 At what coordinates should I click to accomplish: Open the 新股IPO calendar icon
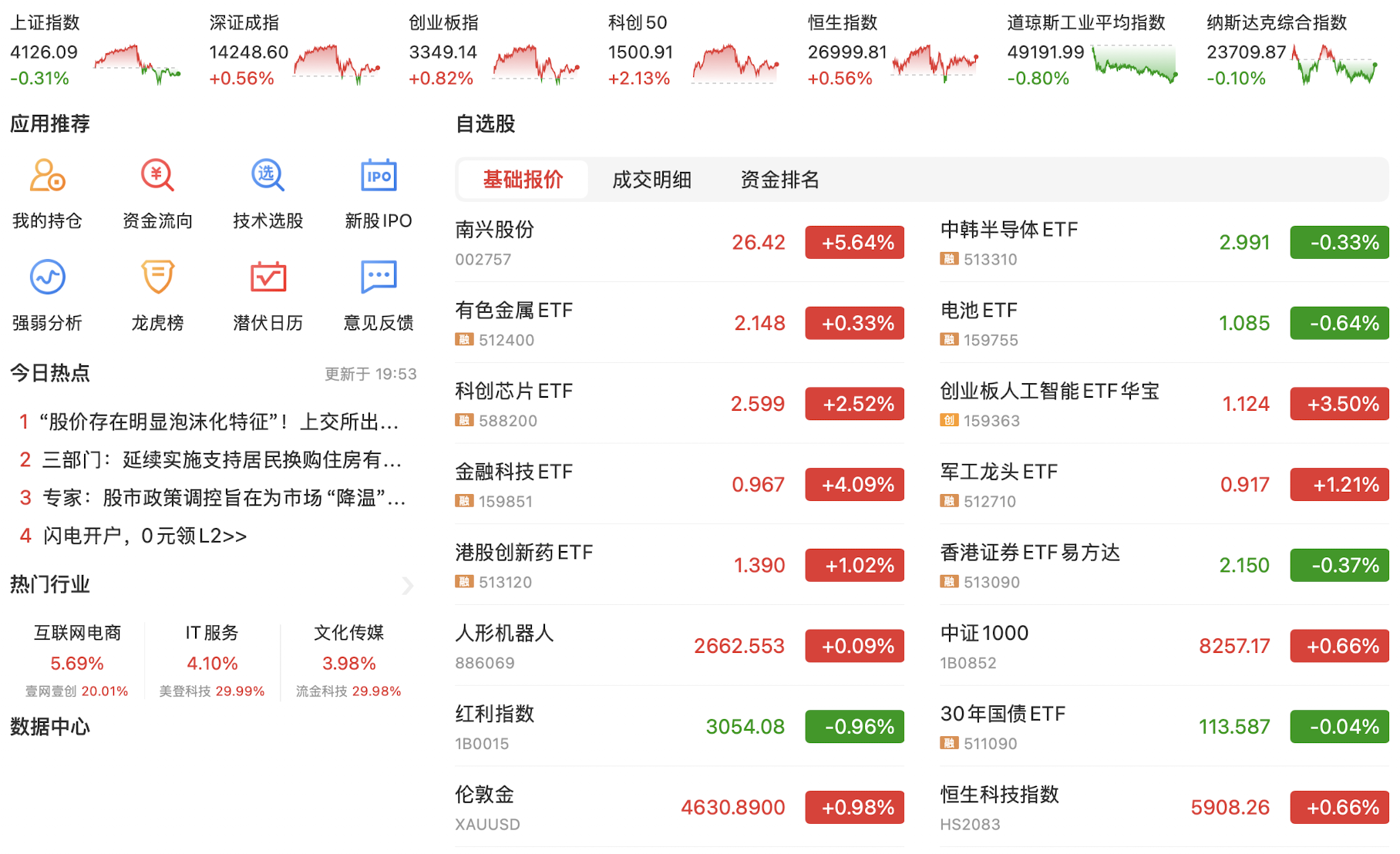pos(378,176)
